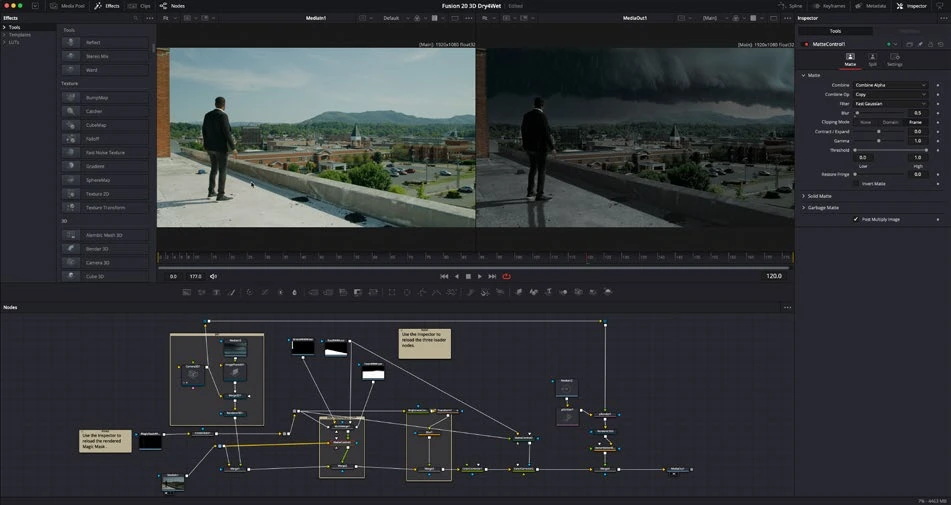
Task: Lock the MatteControl1 tool with lock icon
Action: click(x=930, y=44)
